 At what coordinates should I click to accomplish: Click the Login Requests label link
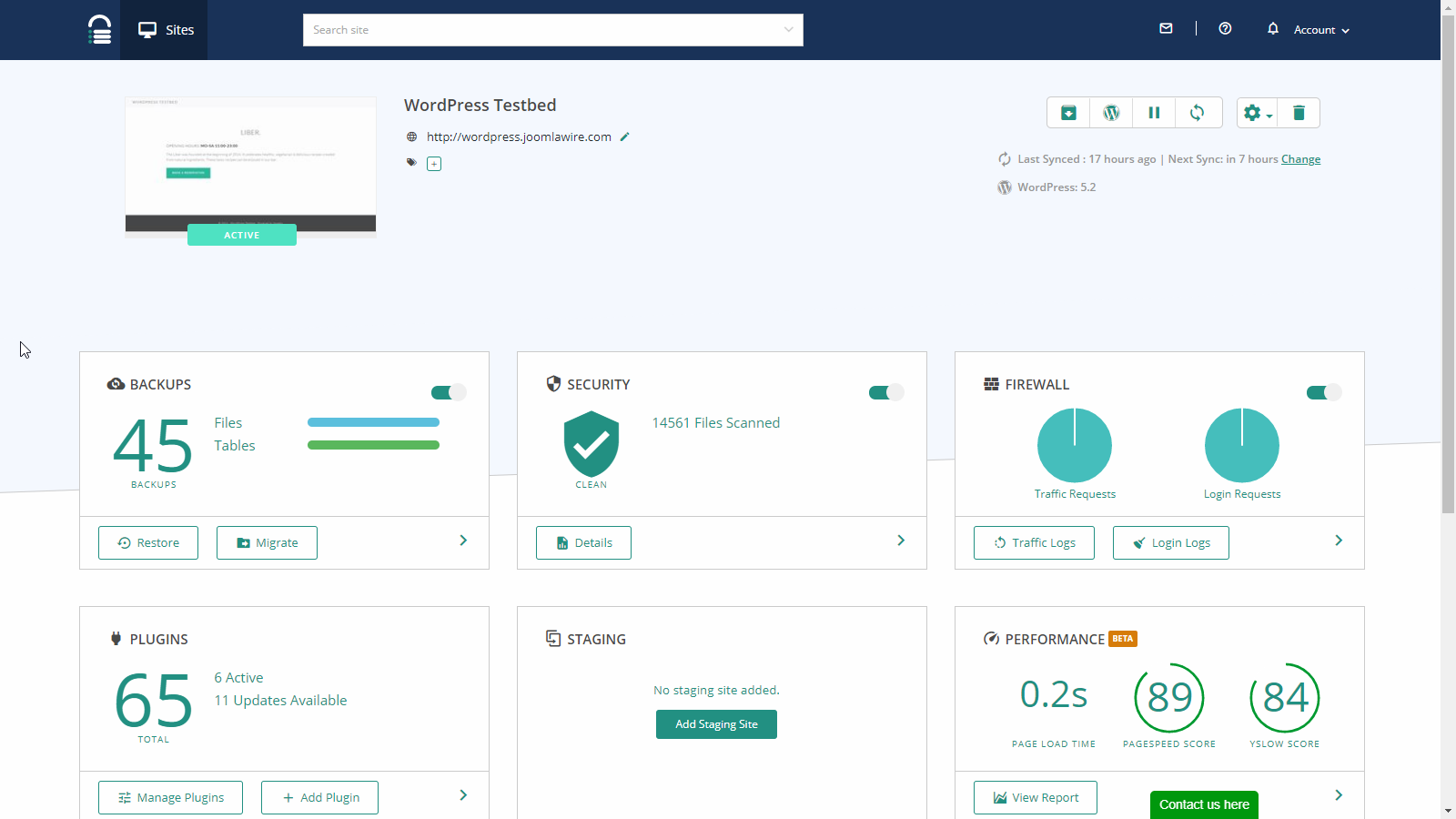(x=1242, y=494)
